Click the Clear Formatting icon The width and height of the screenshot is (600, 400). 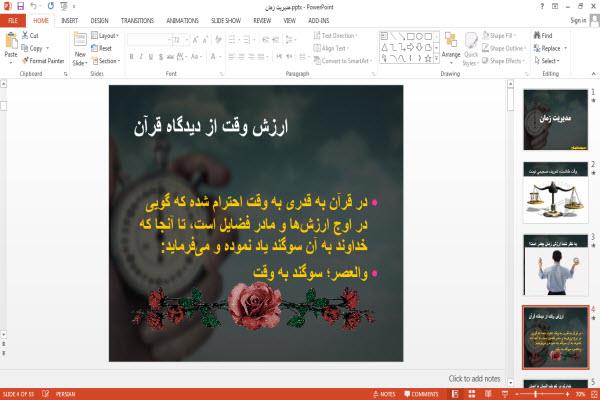(218, 39)
